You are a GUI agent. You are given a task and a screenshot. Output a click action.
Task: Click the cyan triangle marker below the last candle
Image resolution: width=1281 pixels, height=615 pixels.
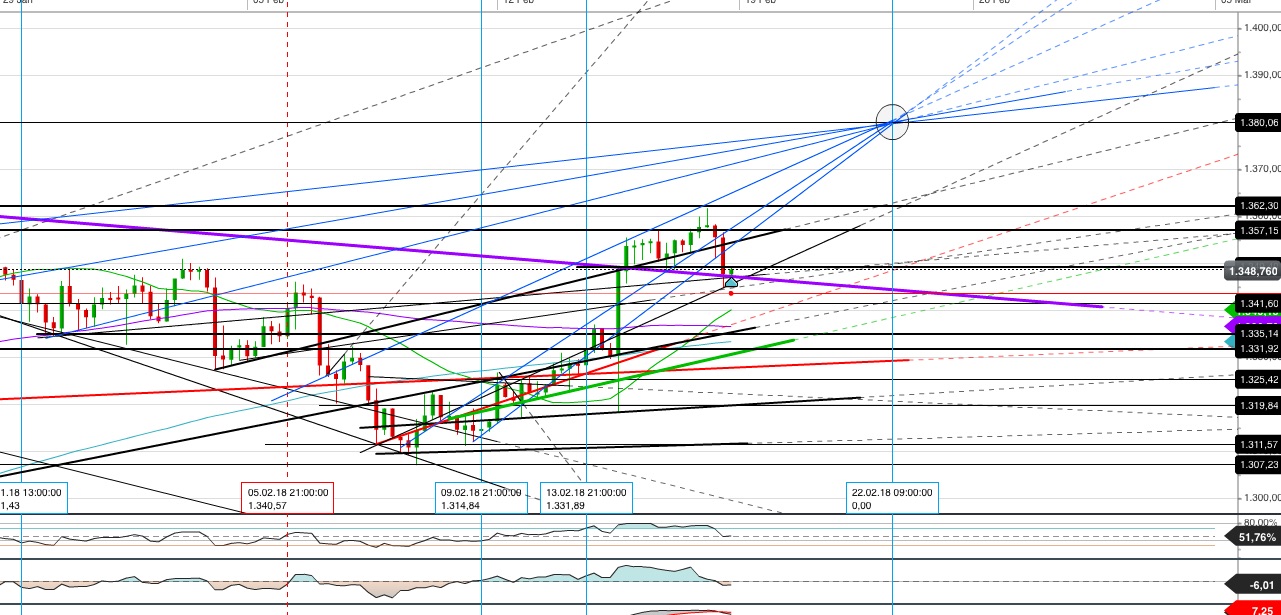(x=731, y=282)
